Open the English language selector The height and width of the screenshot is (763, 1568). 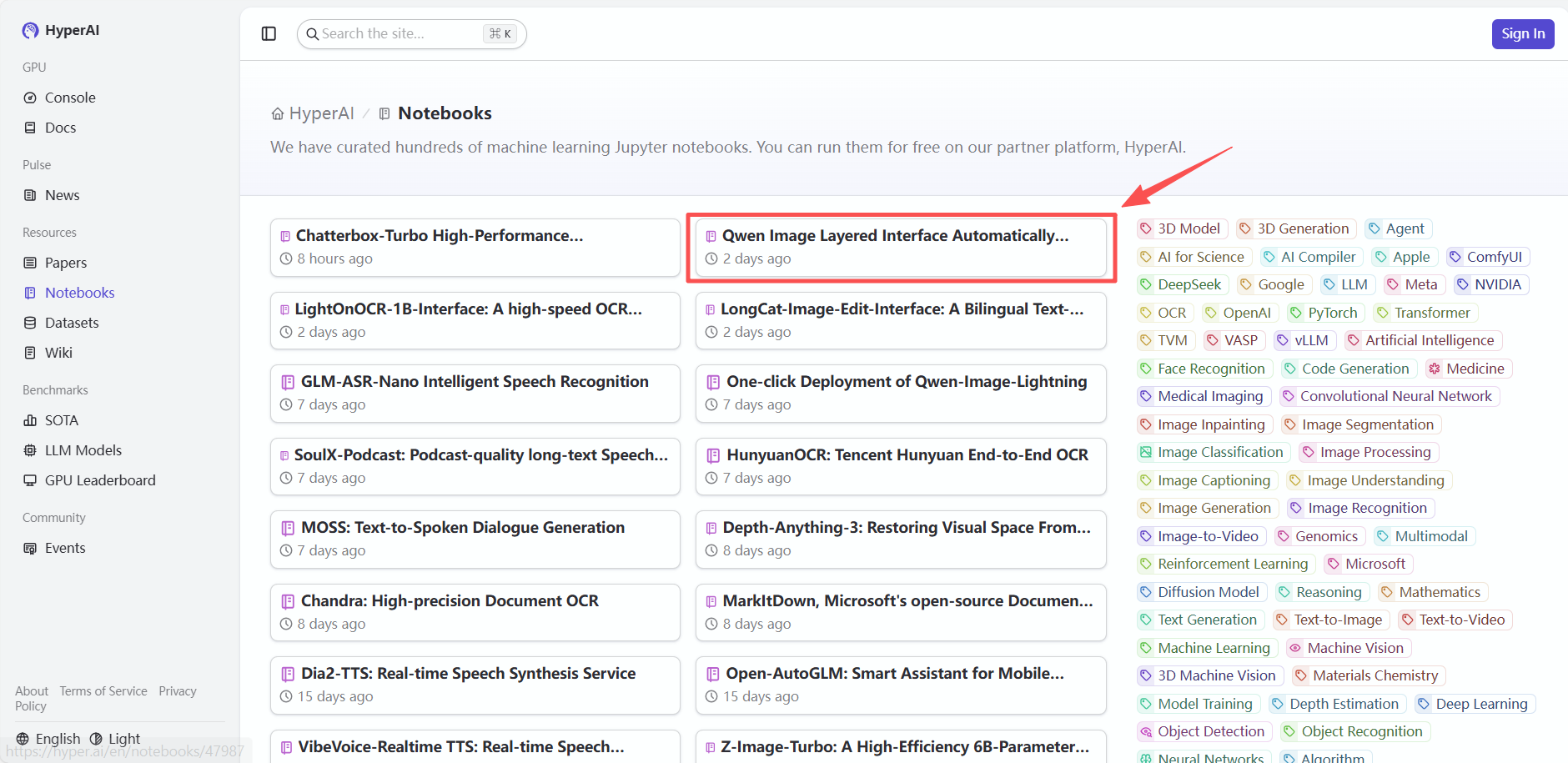[48, 739]
